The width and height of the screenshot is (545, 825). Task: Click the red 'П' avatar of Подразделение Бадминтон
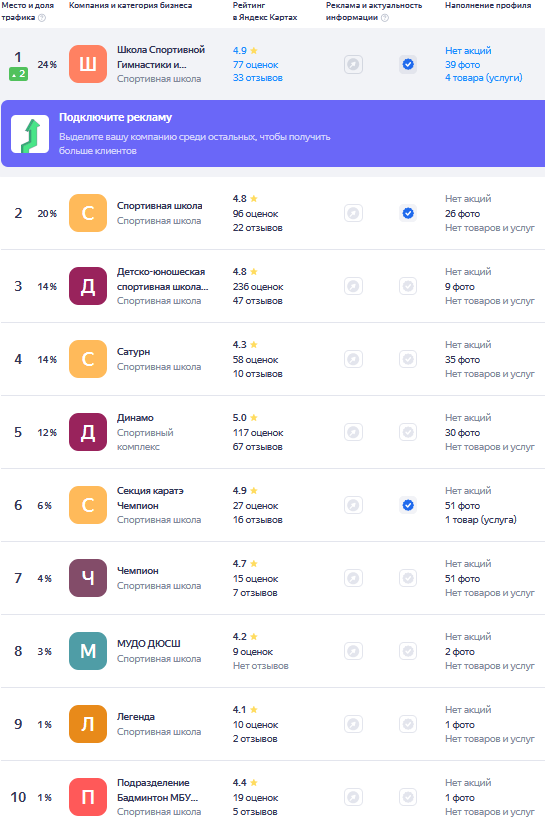(x=88, y=797)
